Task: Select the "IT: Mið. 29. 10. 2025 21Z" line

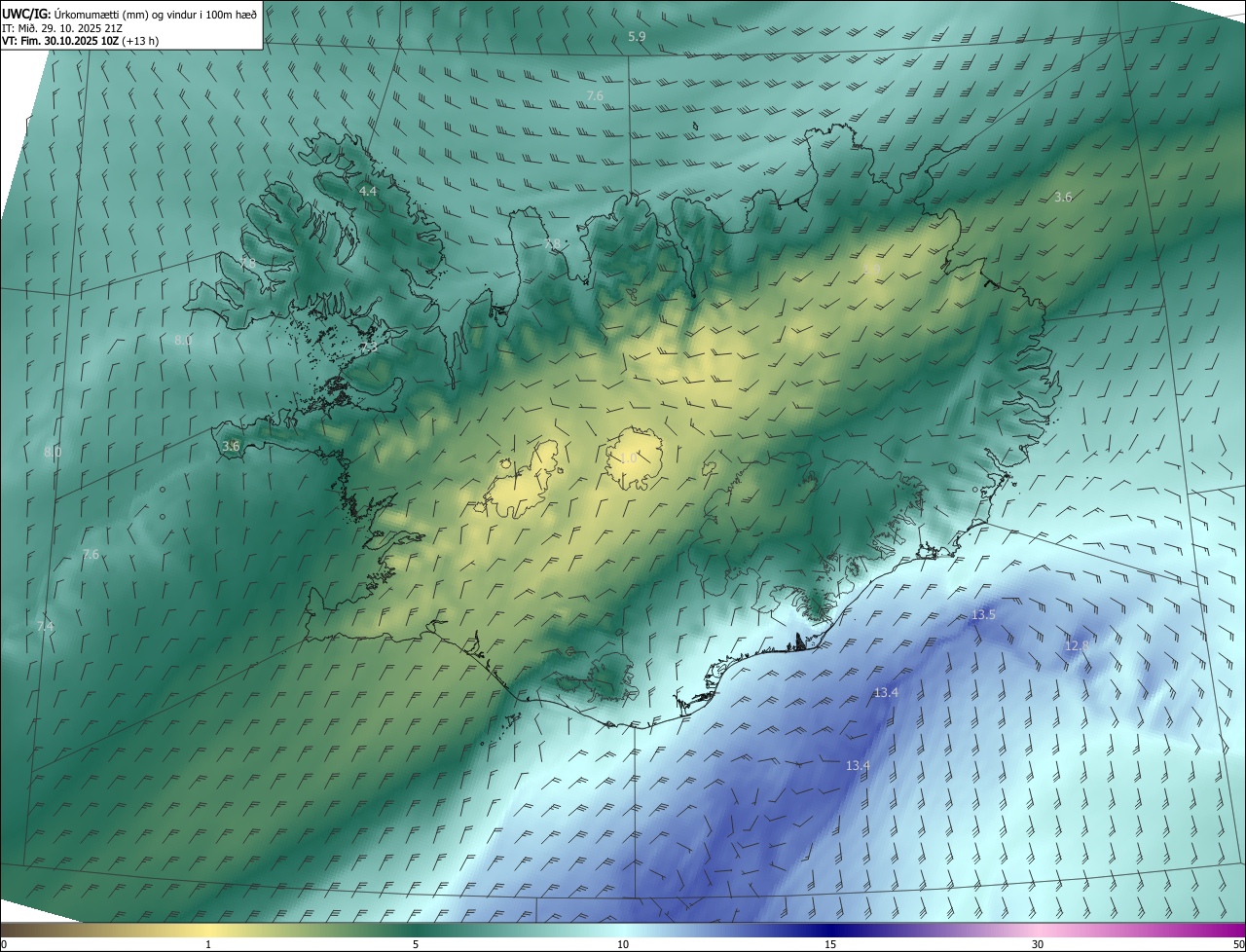Action: pos(62,28)
